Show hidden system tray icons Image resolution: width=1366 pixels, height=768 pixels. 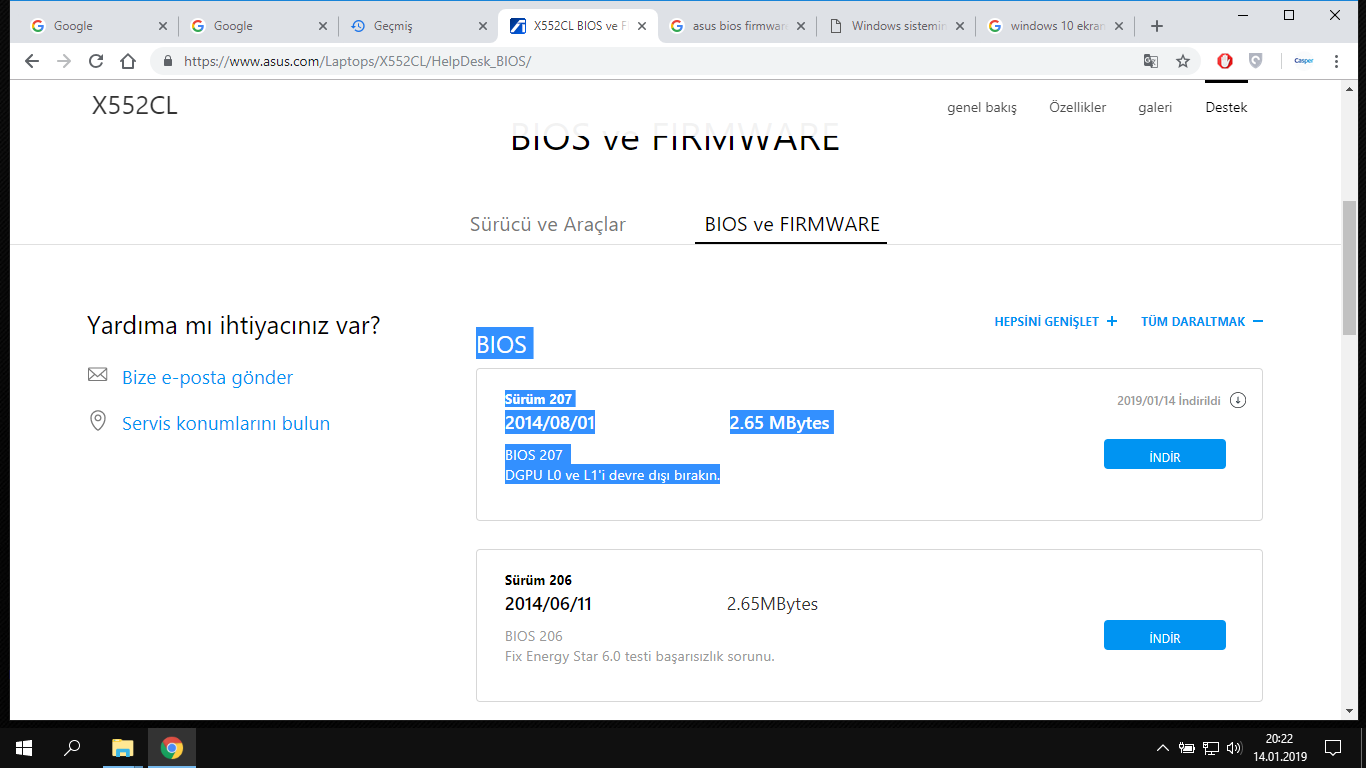1162,748
